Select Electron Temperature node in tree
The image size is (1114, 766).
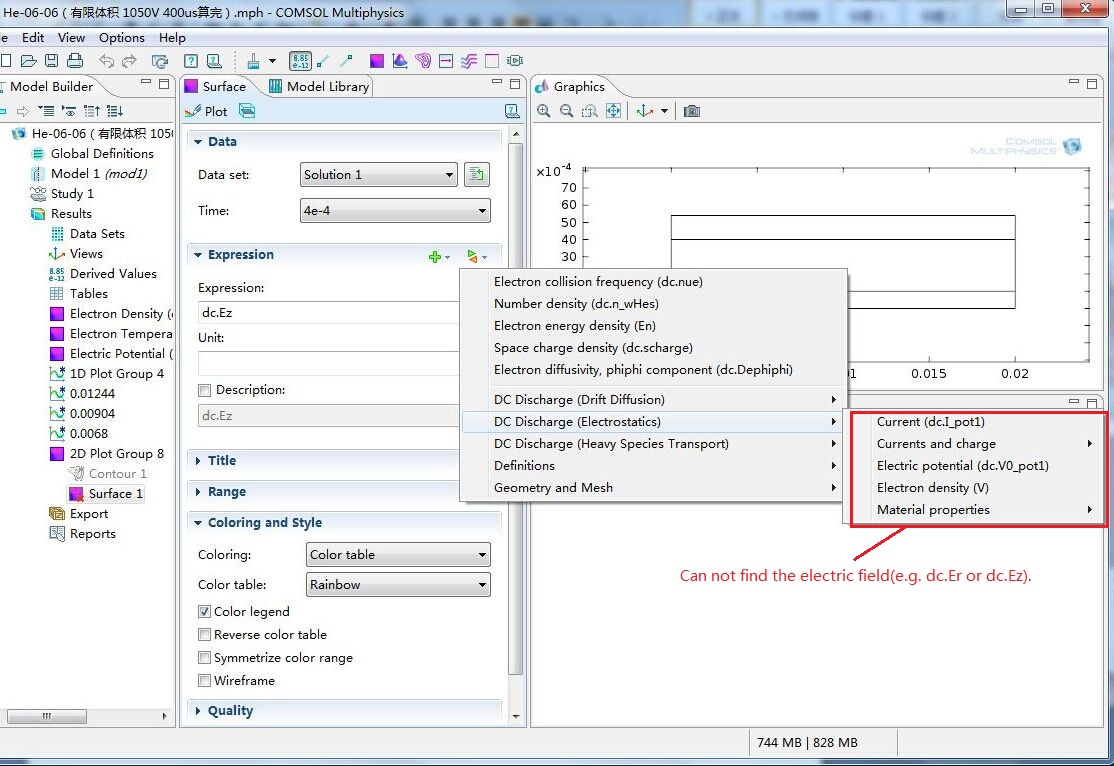pos(120,334)
